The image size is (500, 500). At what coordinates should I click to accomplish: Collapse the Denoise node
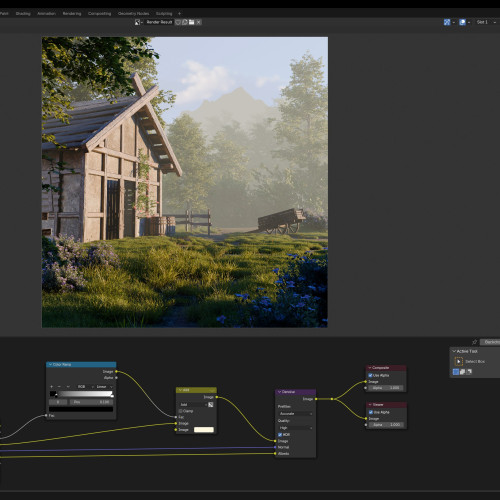(x=279, y=392)
